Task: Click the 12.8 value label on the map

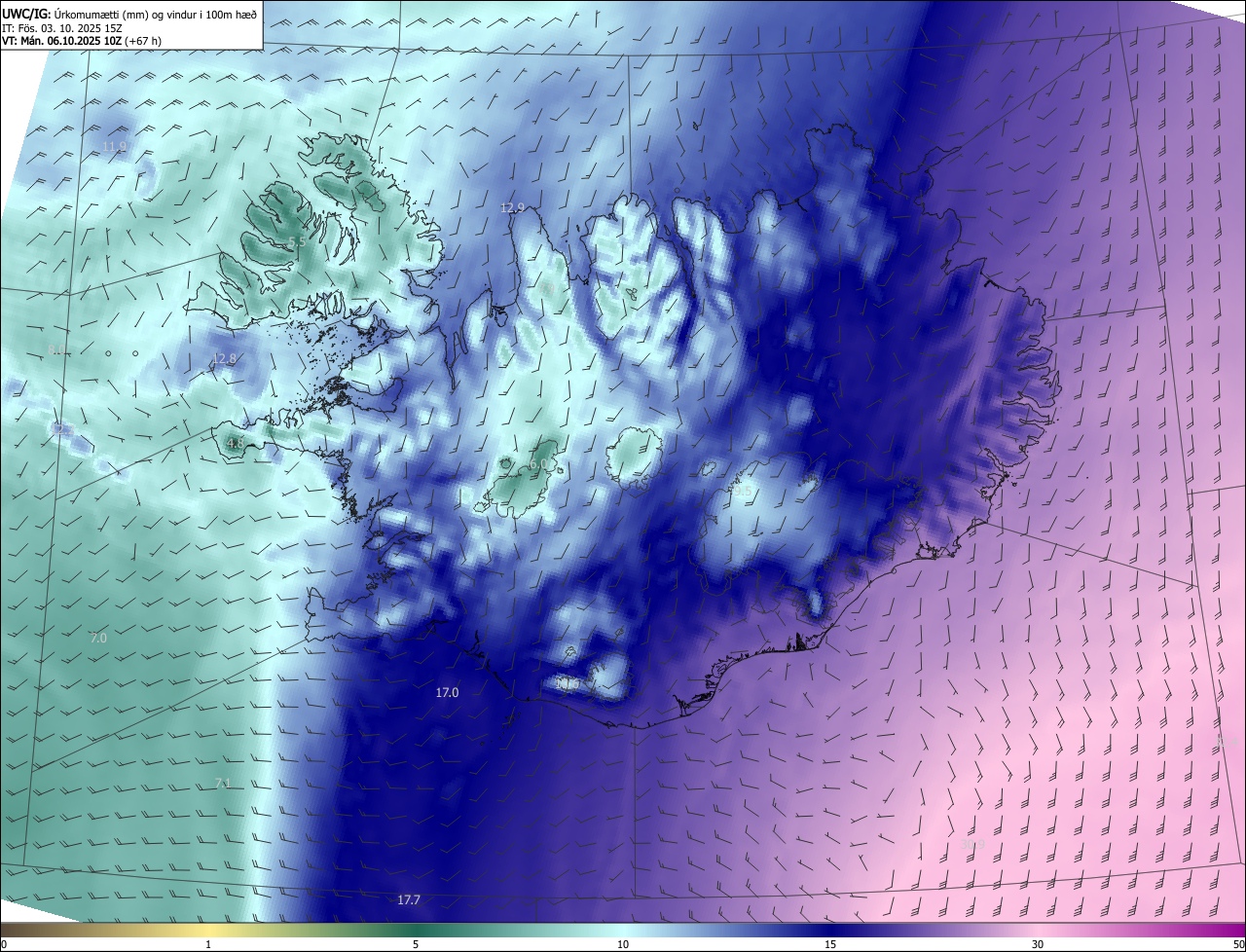Action: pos(225,358)
